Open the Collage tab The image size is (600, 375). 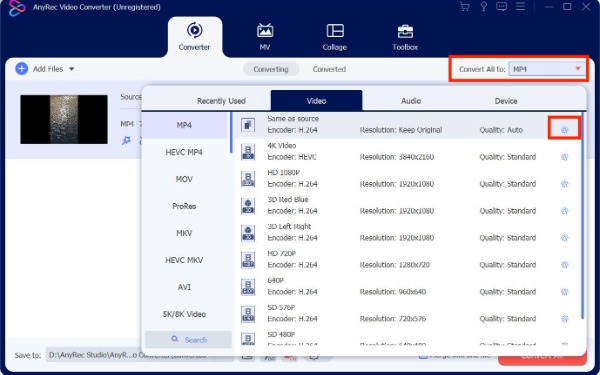[335, 37]
